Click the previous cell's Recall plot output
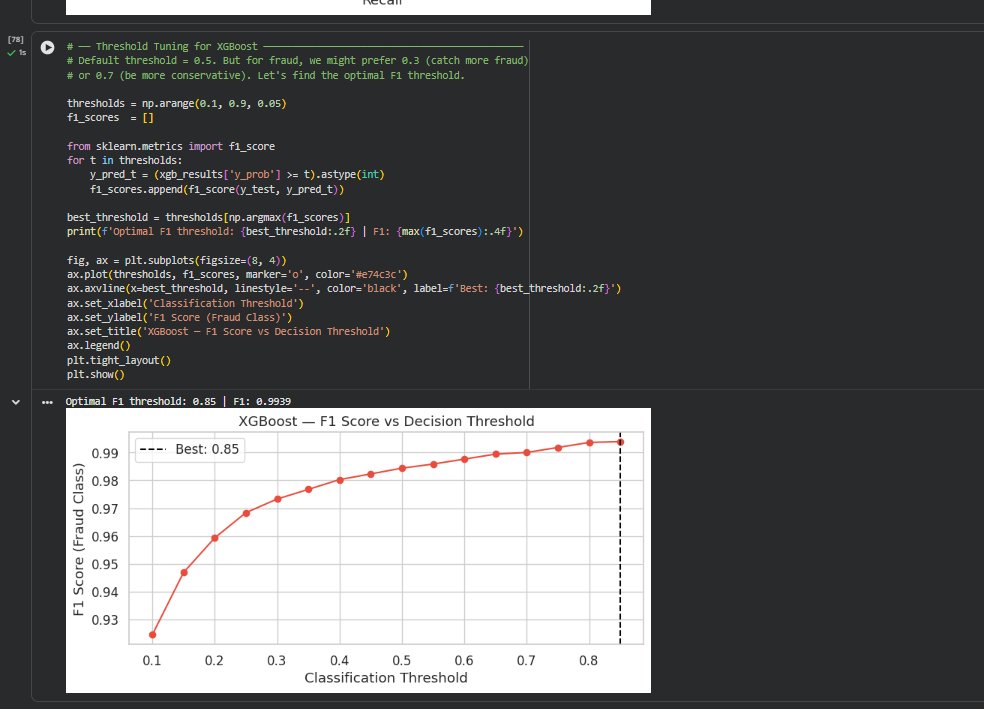Viewport: 984px width, 709px height. 358,6
